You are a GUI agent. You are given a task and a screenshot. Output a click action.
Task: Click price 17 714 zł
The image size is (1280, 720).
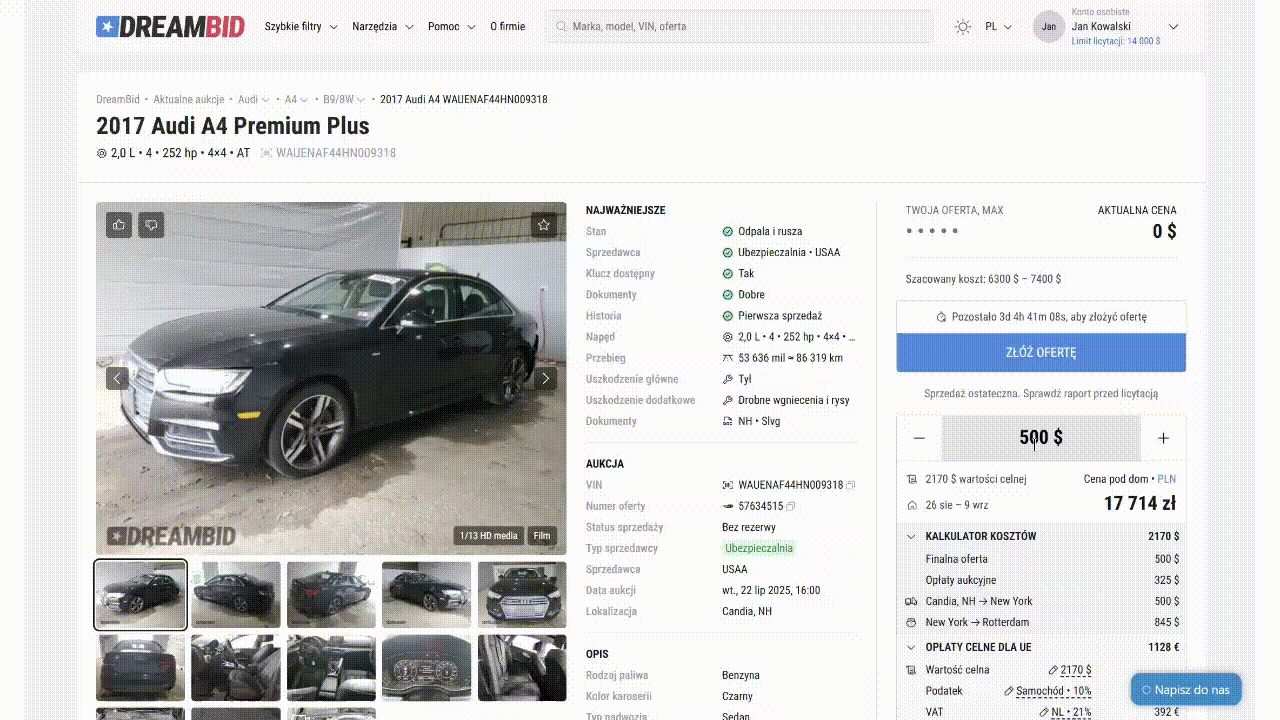[1140, 503]
